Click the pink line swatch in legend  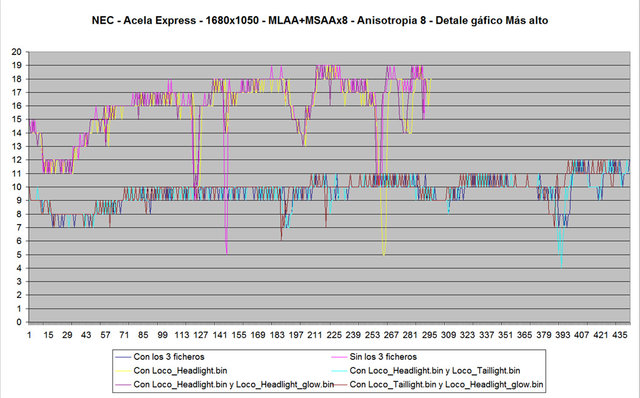tap(339, 357)
